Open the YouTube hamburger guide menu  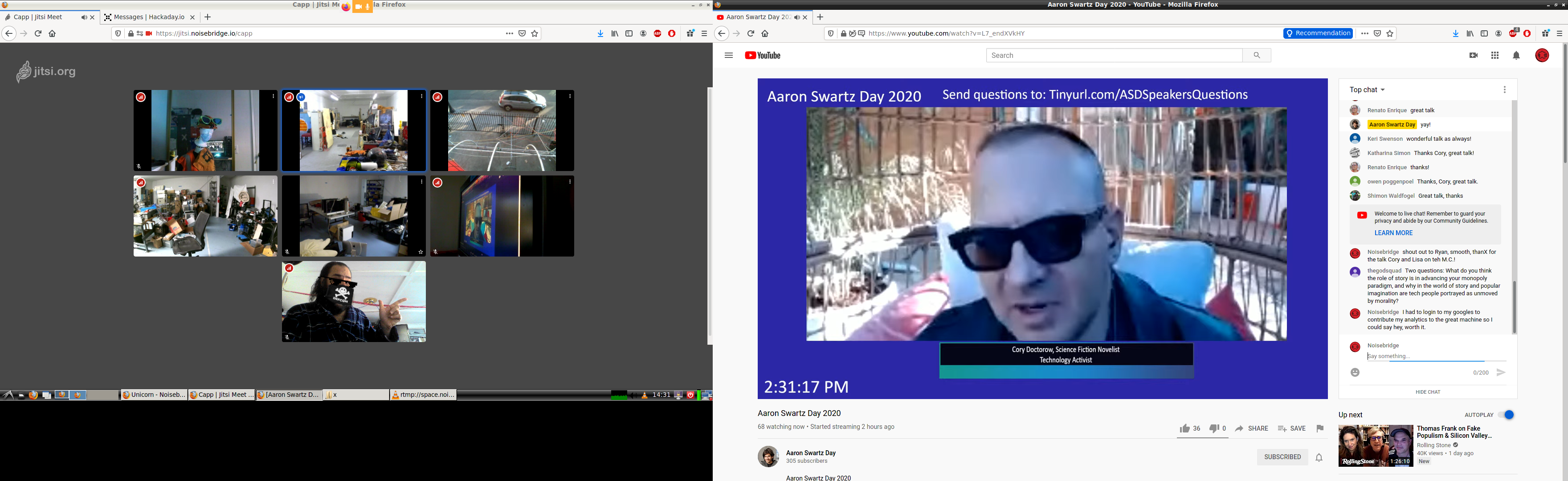(x=729, y=55)
